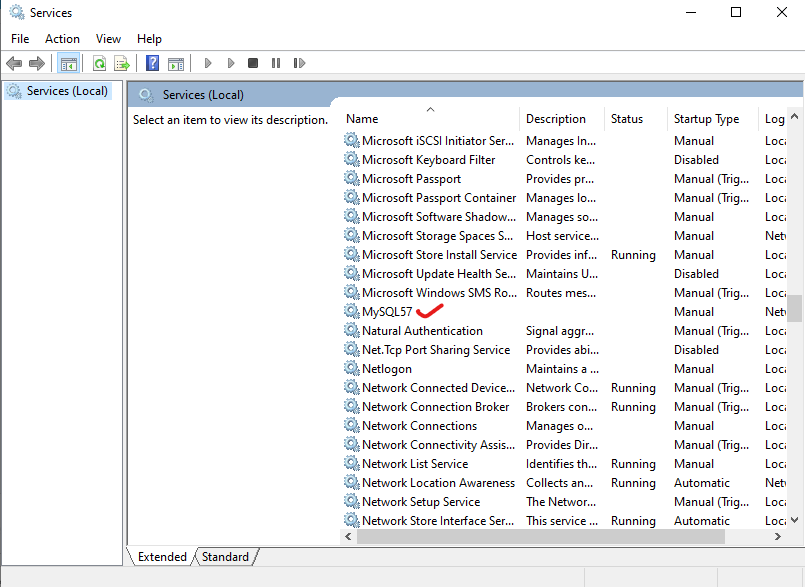Click gear icon in Services (Local) header
Viewport: 805px width, 587px height.
146,95
